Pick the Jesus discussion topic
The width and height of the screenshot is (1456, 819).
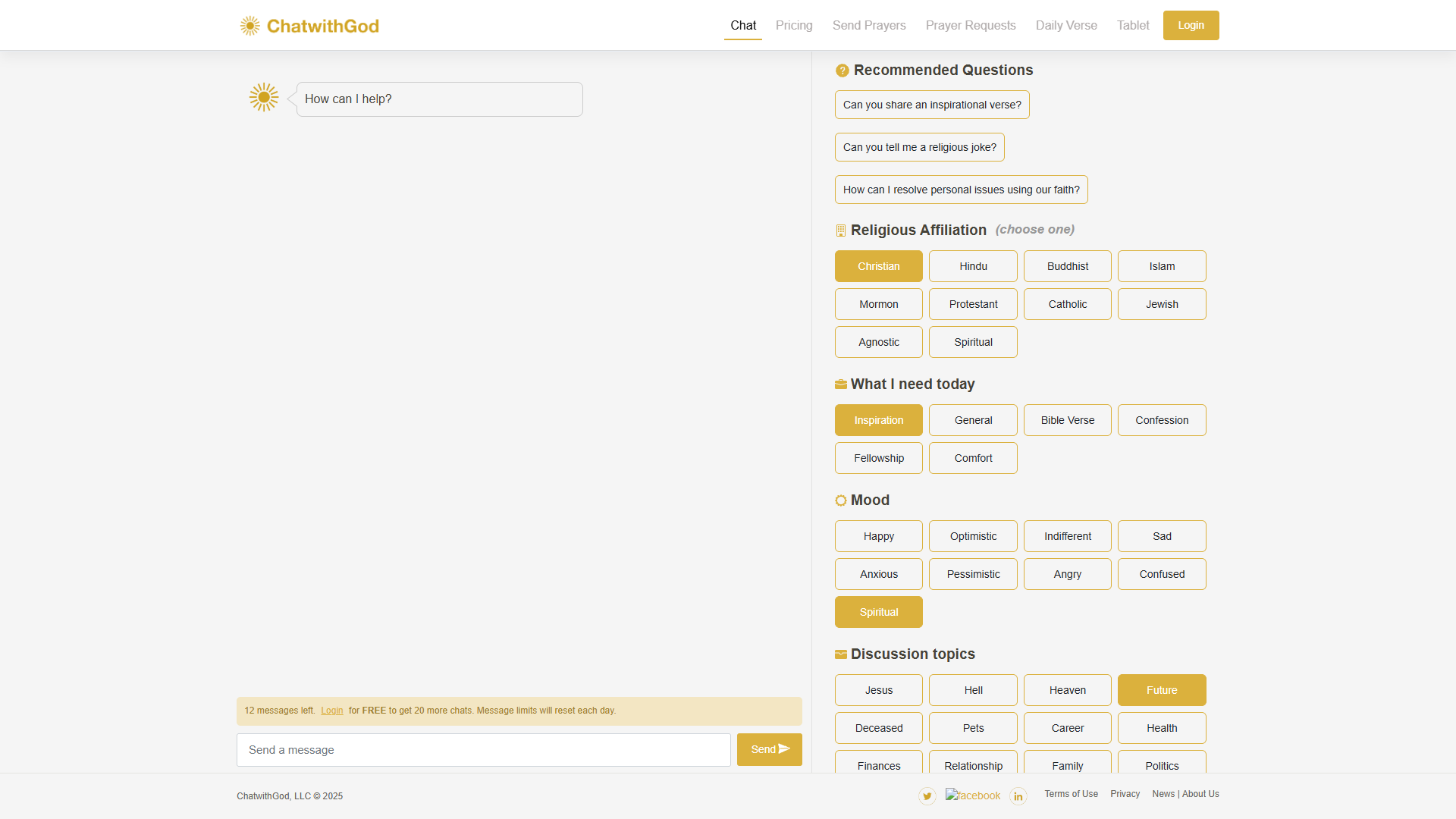click(879, 690)
